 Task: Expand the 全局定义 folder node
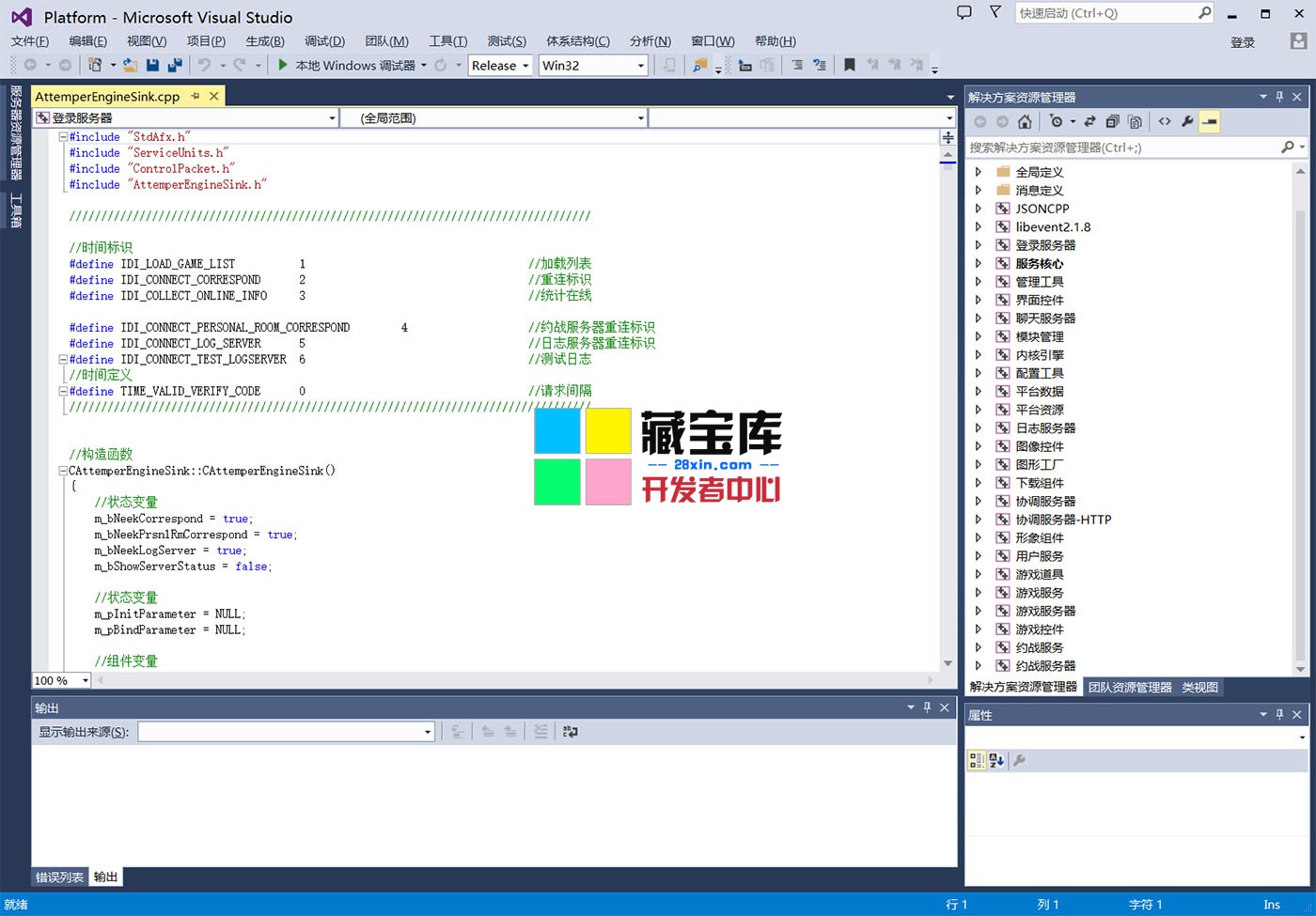(x=978, y=172)
